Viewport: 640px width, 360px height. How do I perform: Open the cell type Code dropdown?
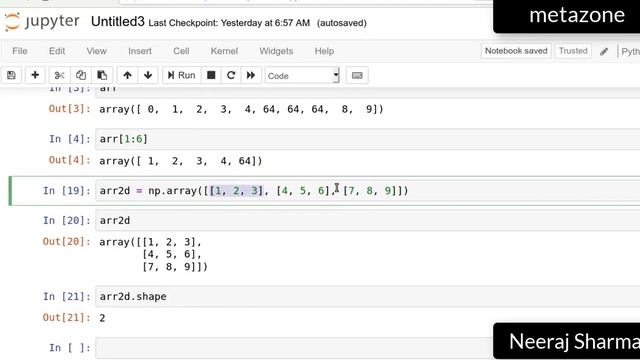(x=302, y=76)
